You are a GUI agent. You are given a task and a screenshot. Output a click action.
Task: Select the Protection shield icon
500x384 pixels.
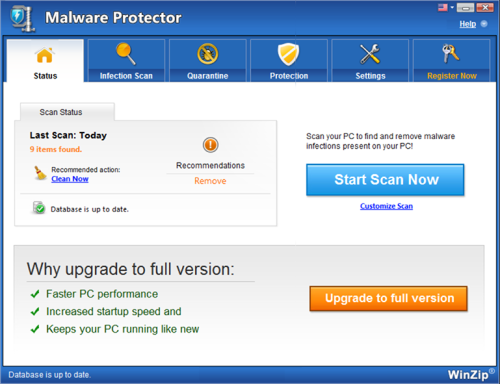[289, 54]
